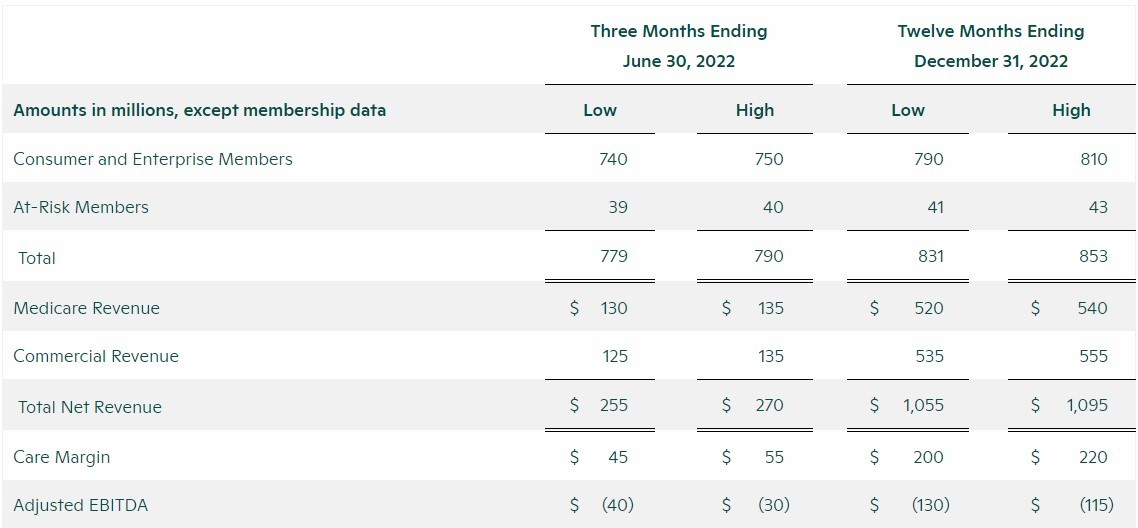Click the (115) Adjusted EBITDA value
The width and height of the screenshot is (1138, 528).
1096,505
